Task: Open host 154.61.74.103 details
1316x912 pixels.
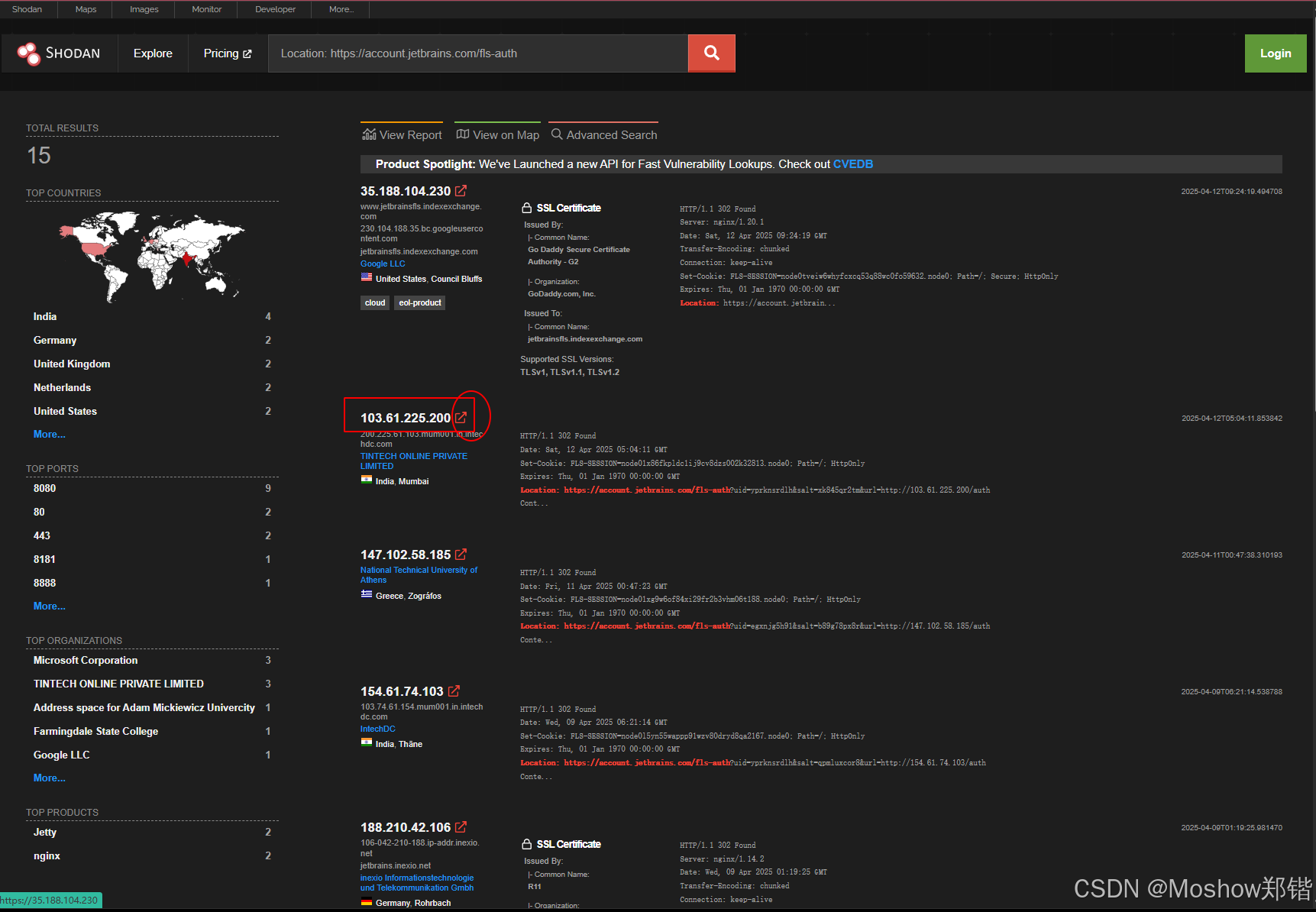Action: click(402, 691)
